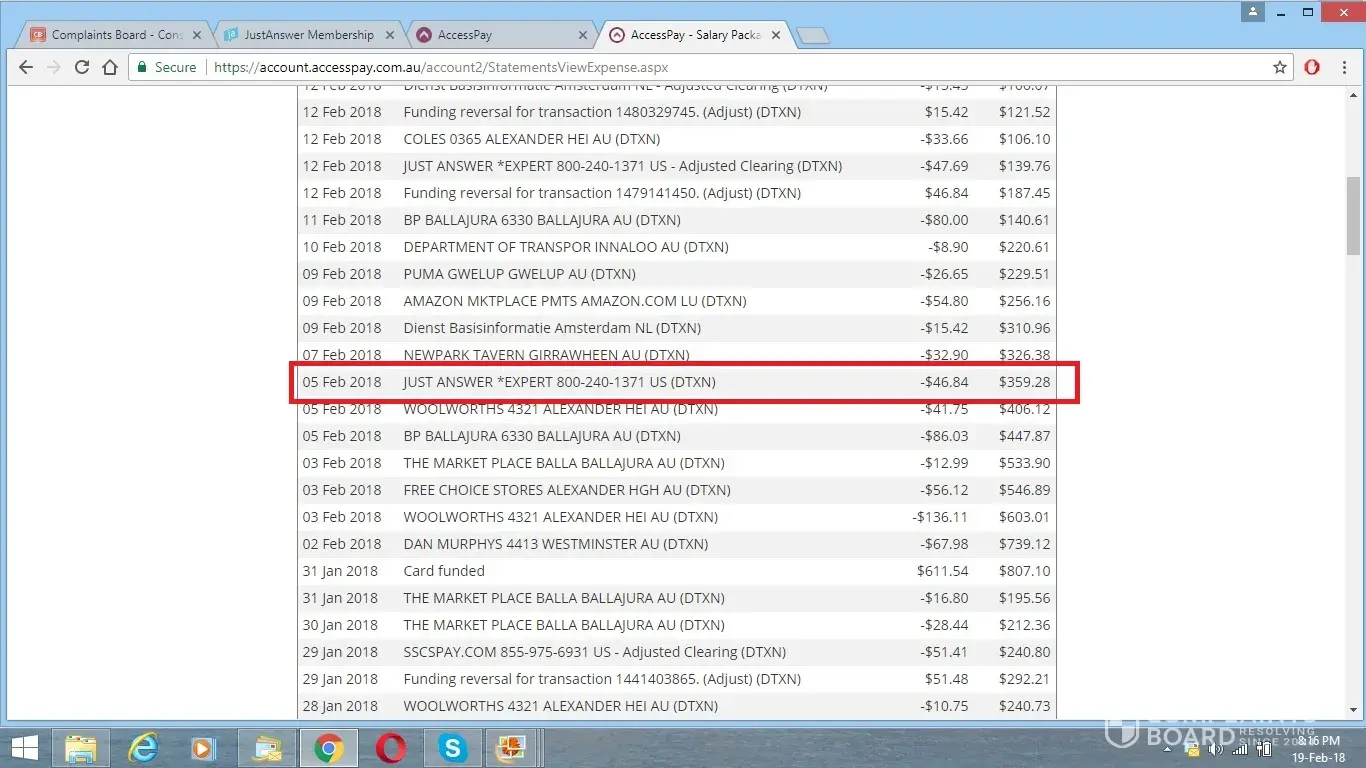
Task: Launch Opera from the taskbar
Action: pyautogui.click(x=391, y=747)
